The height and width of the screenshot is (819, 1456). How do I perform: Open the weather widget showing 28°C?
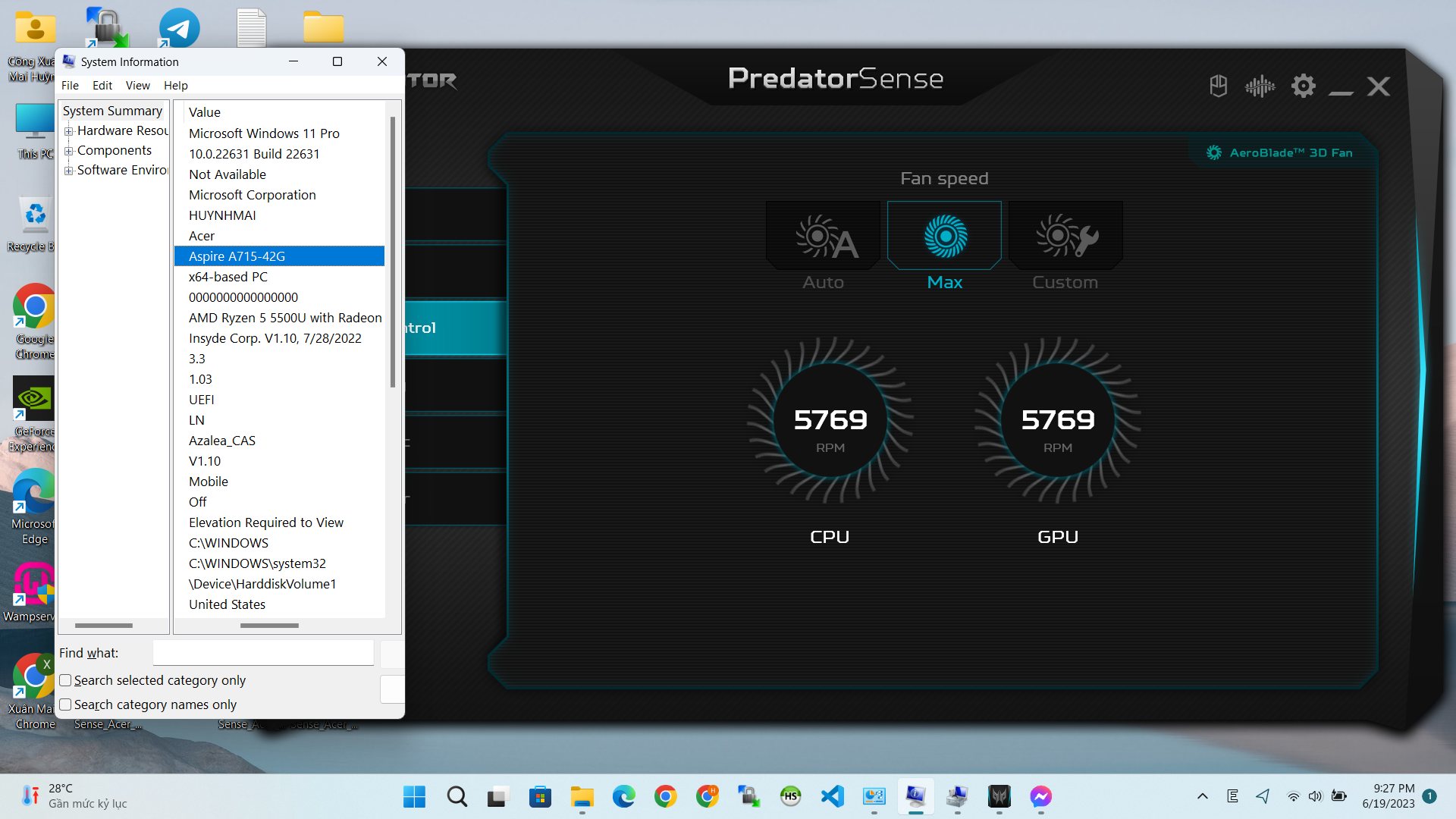(73, 796)
